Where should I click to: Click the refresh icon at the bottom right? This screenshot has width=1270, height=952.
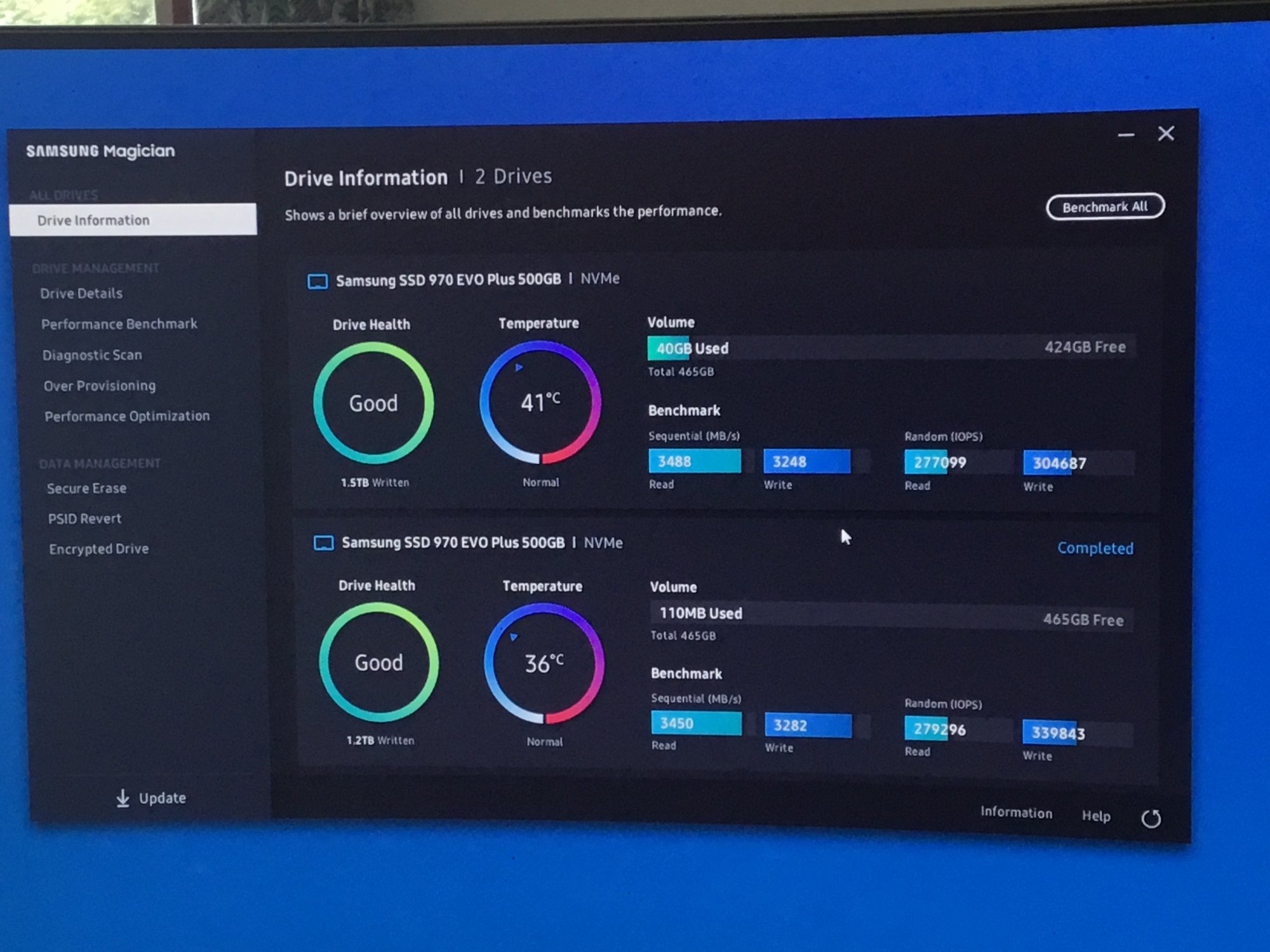coord(1151,819)
